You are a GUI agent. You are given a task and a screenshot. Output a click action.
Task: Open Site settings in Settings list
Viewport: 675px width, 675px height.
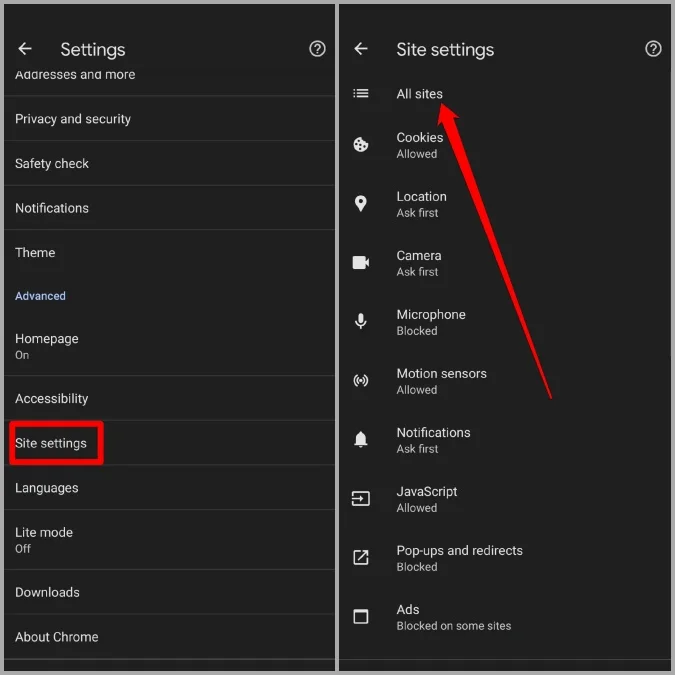tap(52, 443)
